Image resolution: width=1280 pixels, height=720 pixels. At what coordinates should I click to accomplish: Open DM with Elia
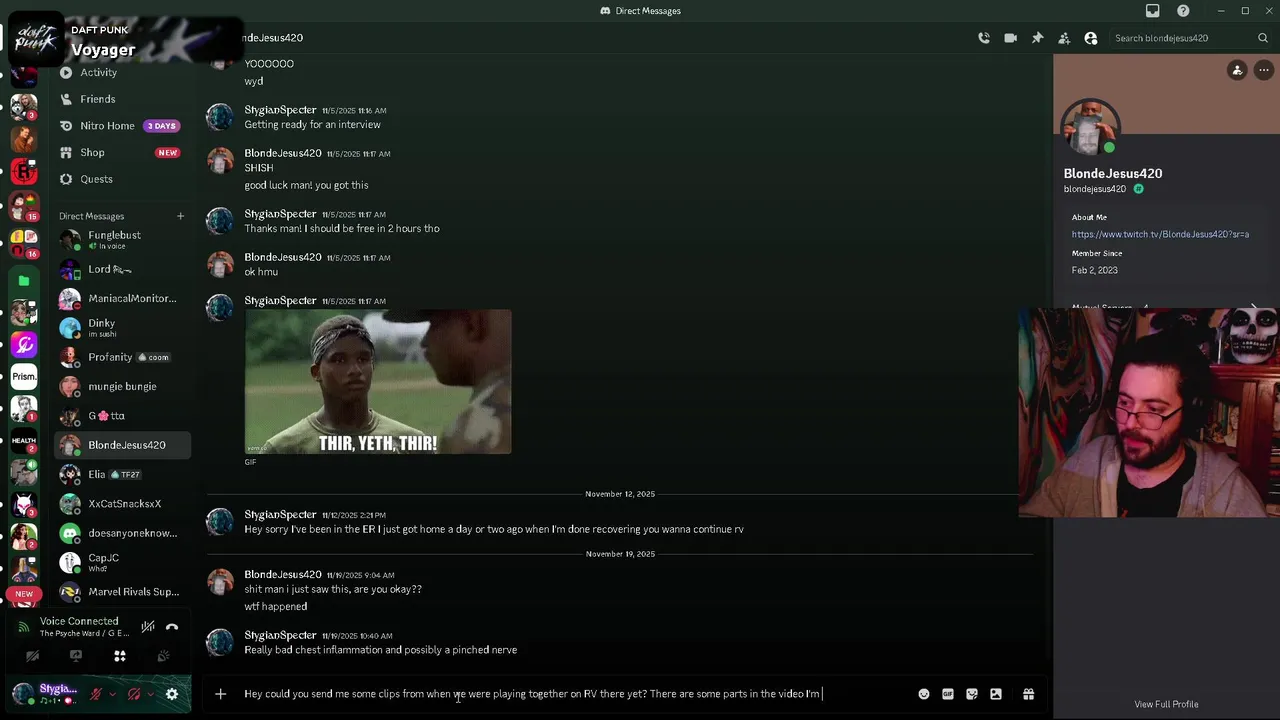(x=122, y=474)
